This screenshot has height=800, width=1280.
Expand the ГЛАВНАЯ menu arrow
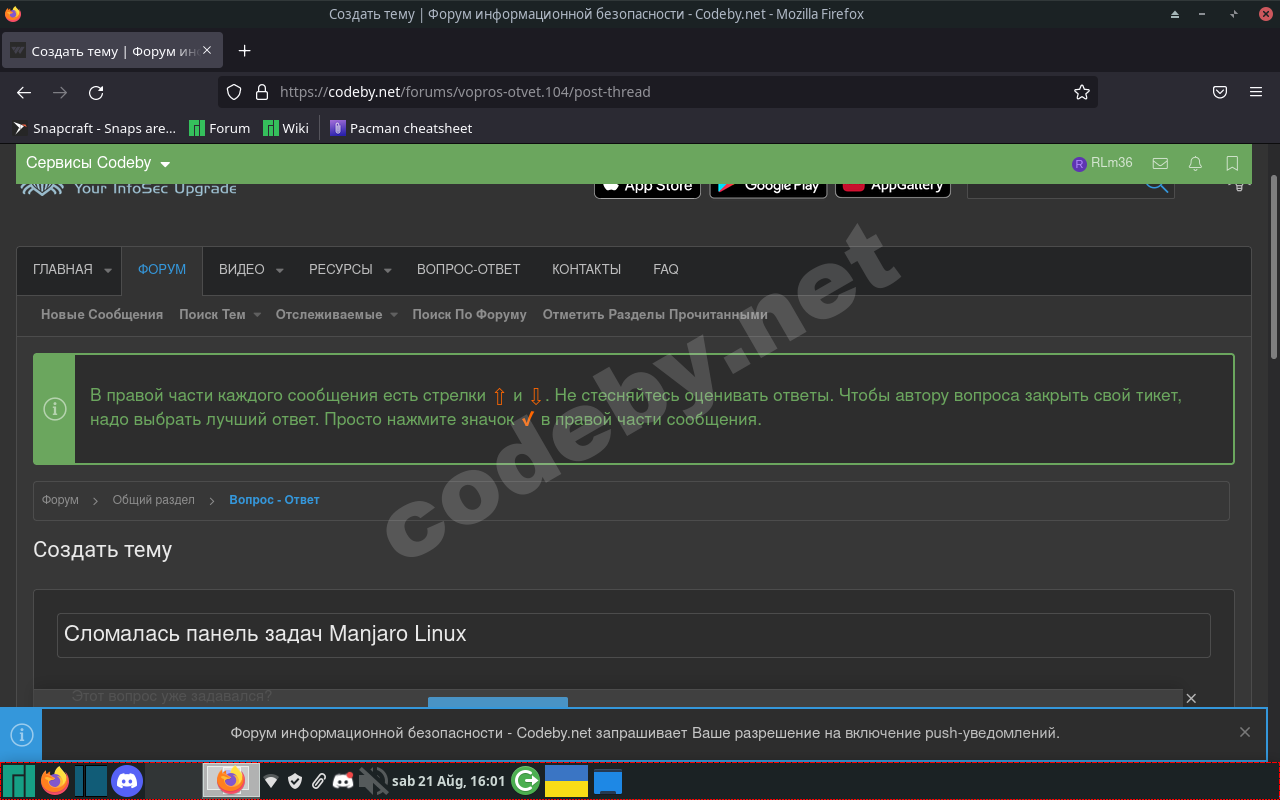coord(108,270)
